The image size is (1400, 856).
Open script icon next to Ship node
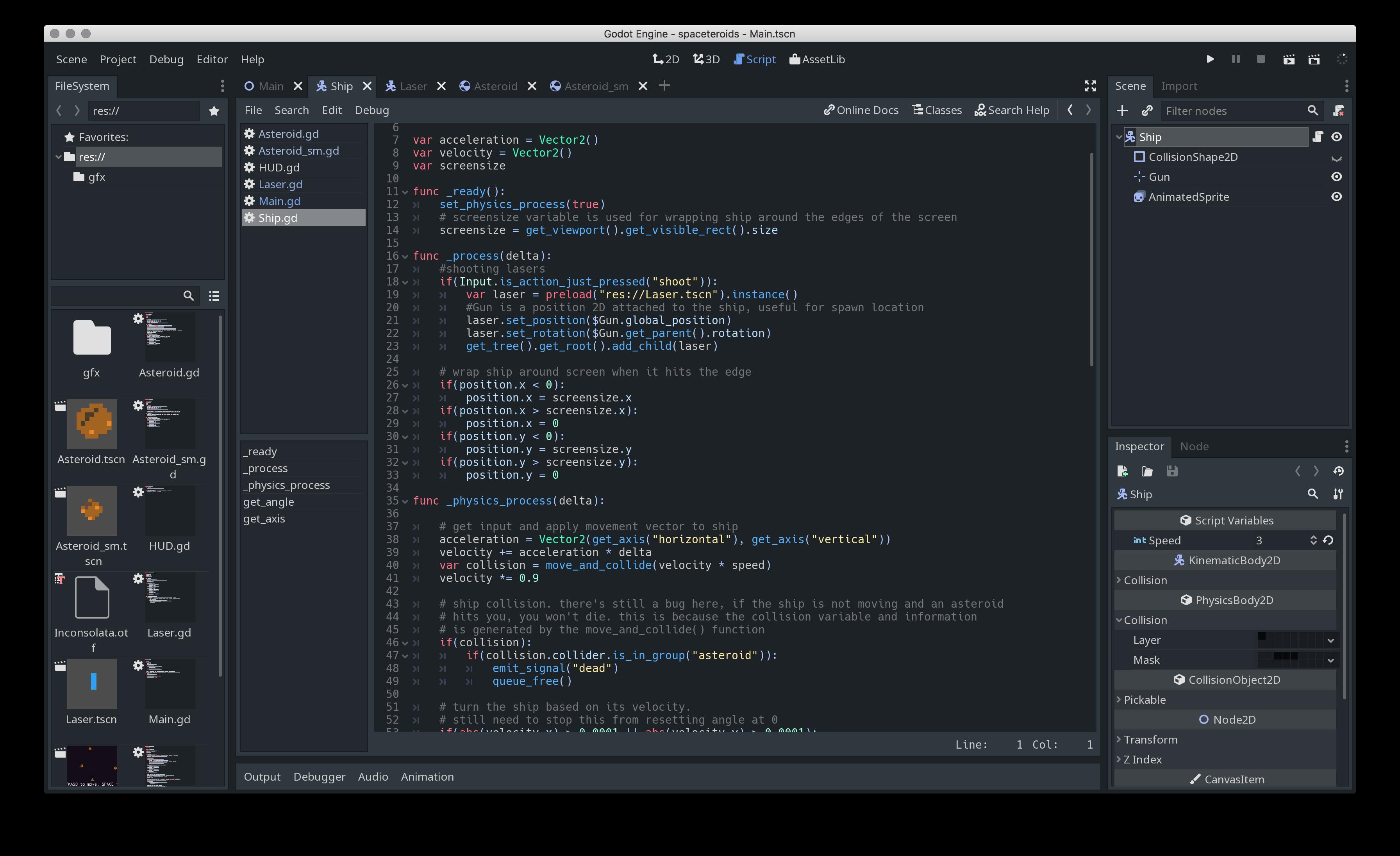(1318, 137)
